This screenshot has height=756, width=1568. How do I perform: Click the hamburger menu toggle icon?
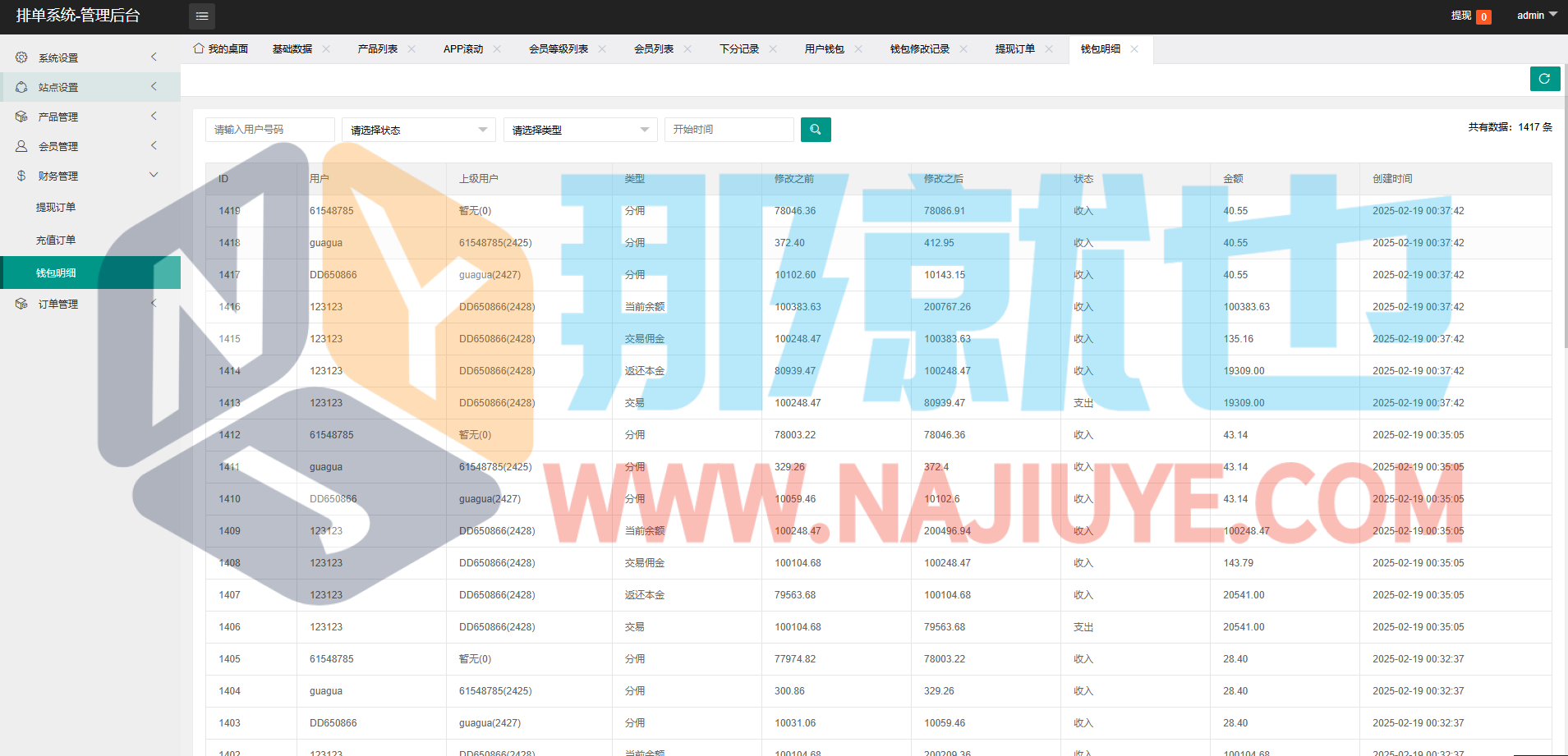click(x=202, y=16)
